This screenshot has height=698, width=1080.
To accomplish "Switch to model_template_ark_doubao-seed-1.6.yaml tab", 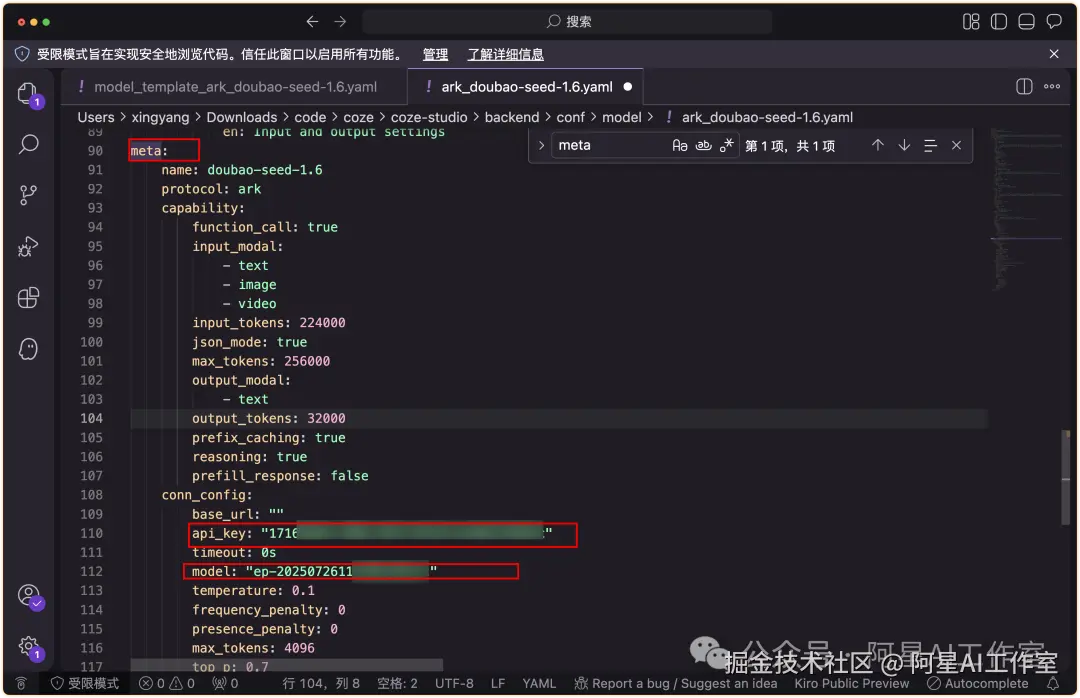I will point(236,87).
